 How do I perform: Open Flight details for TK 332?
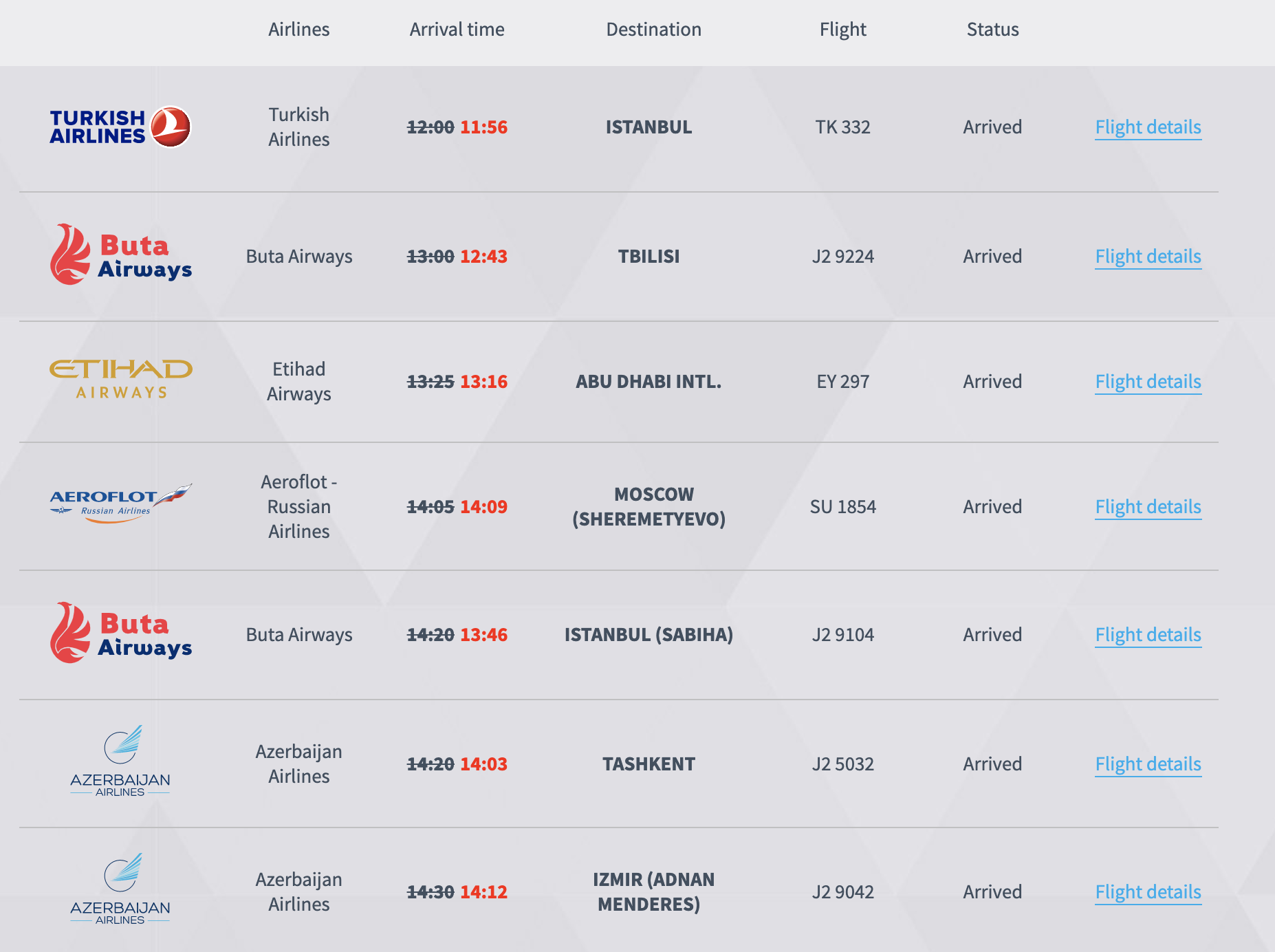(x=1148, y=127)
